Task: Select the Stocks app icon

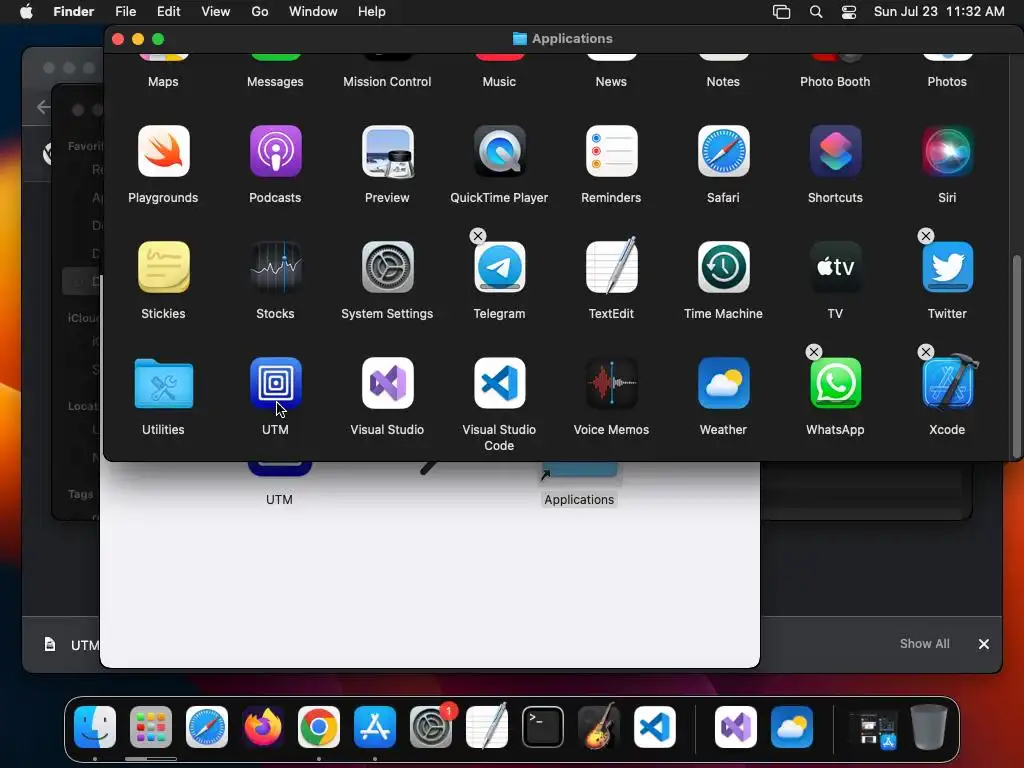Action: [276, 267]
